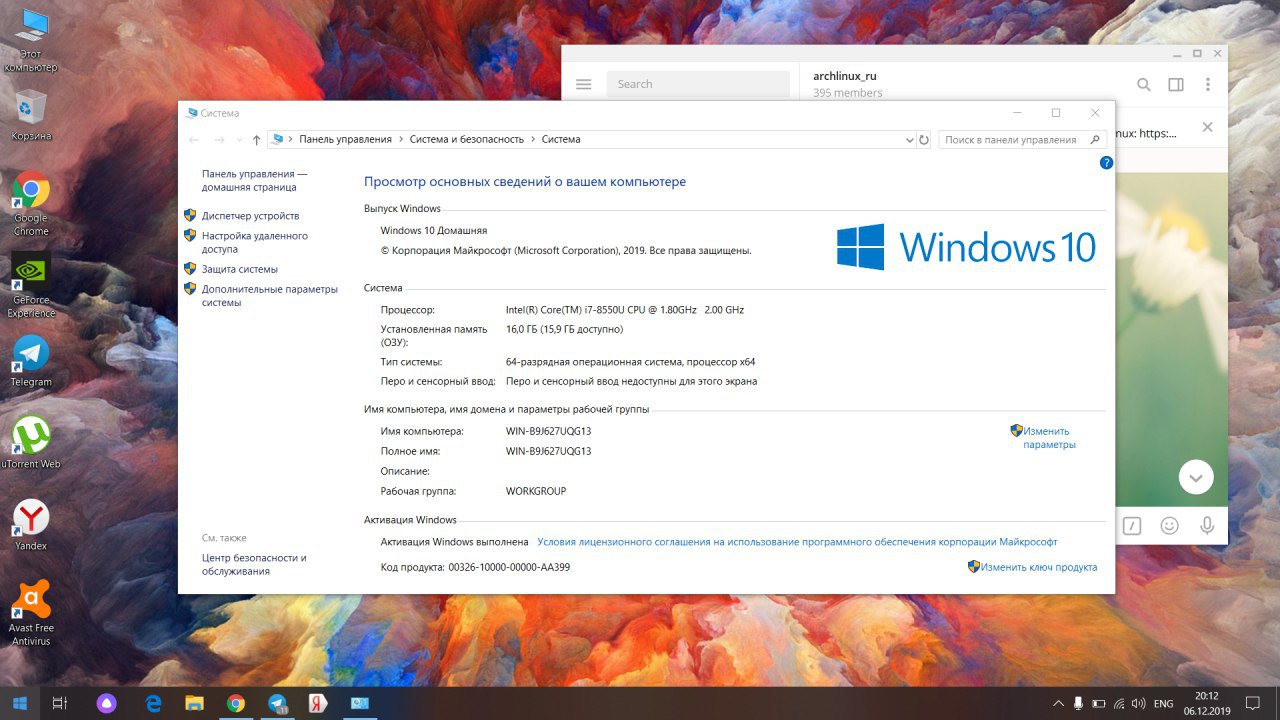The image size is (1280, 720).
Task: Switch to Telegram in taskbar
Action: tap(277, 703)
